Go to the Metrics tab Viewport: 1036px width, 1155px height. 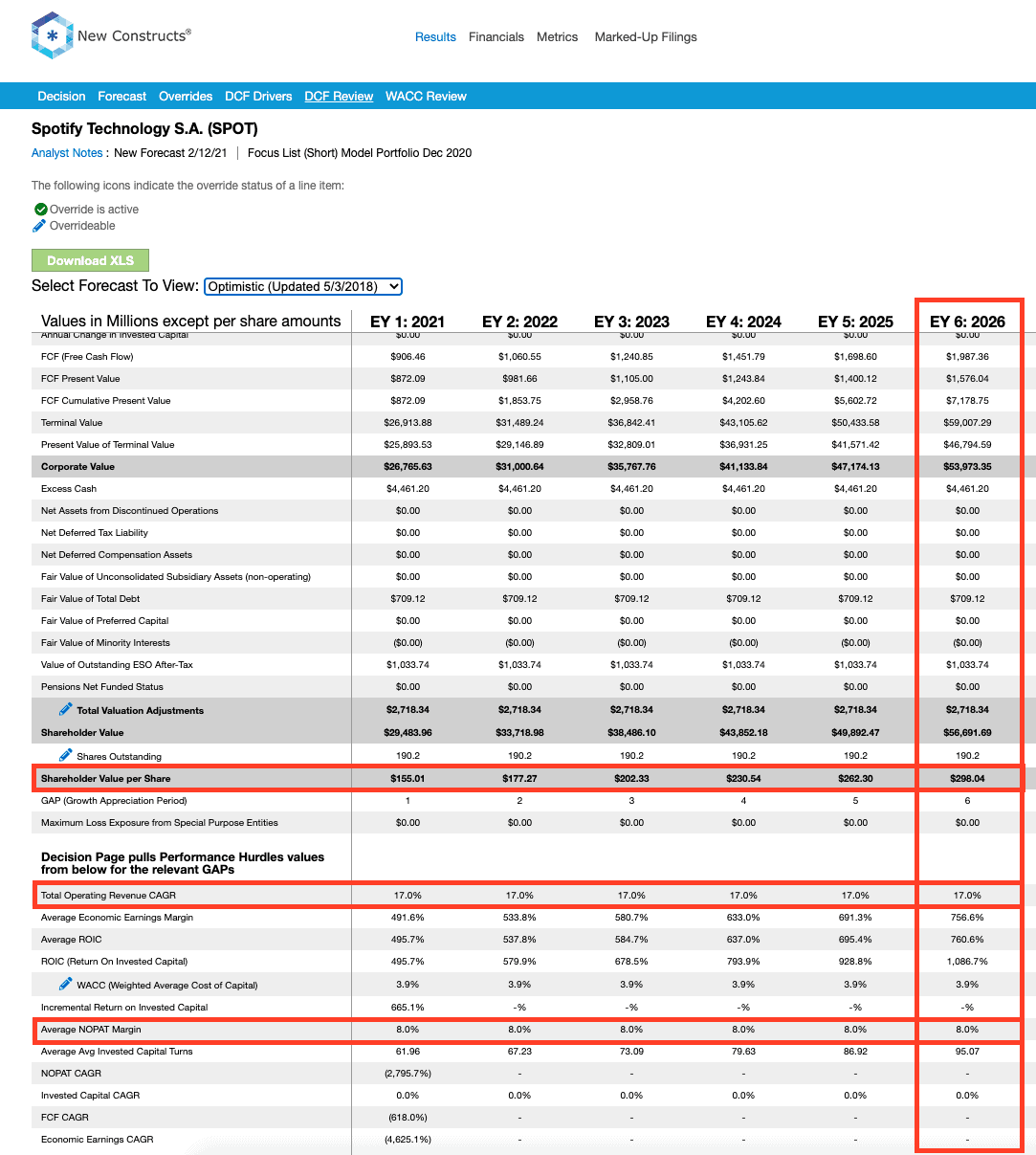click(558, 37)
